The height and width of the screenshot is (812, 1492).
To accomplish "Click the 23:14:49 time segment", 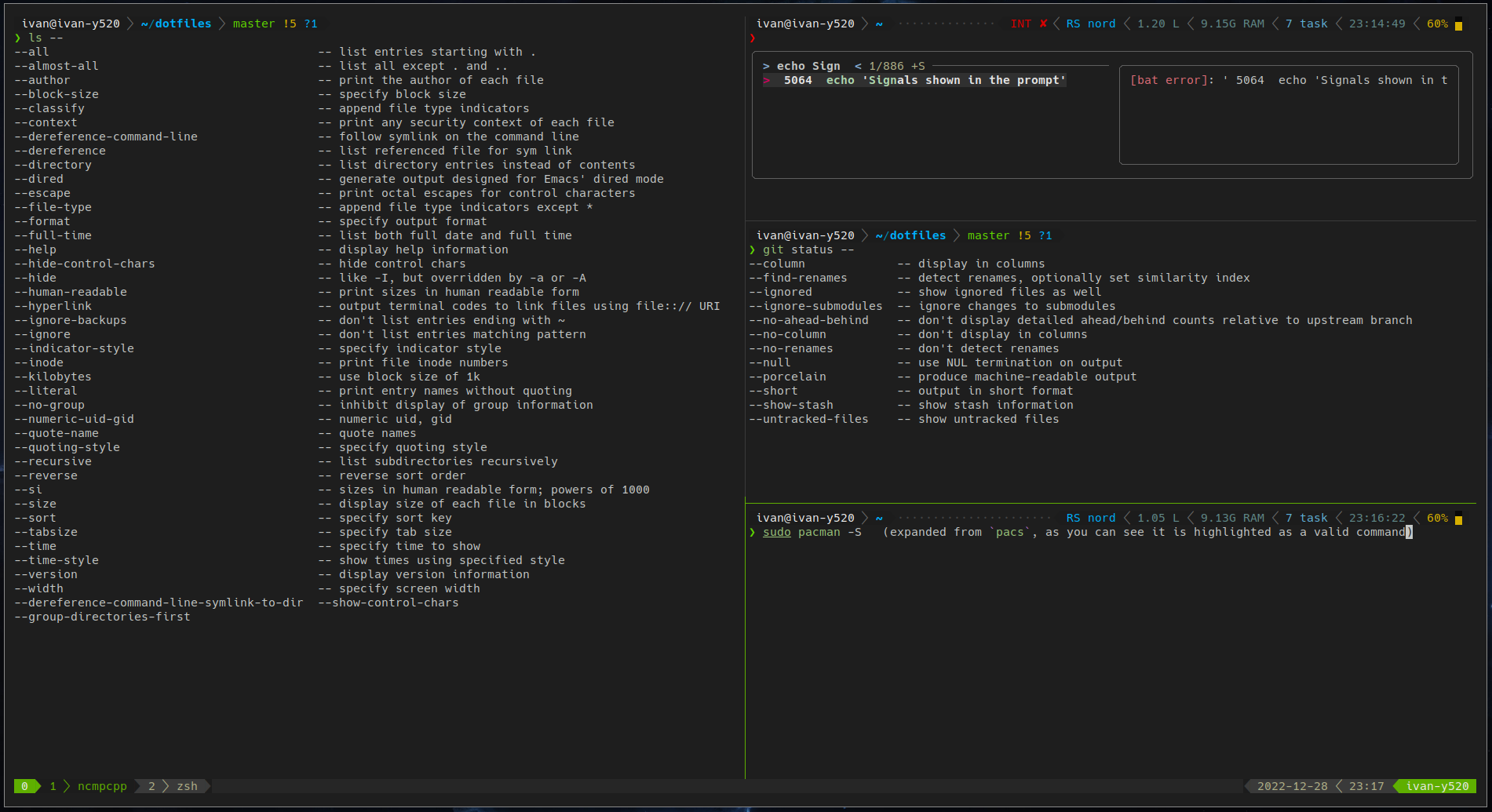I will (1377, 24).
